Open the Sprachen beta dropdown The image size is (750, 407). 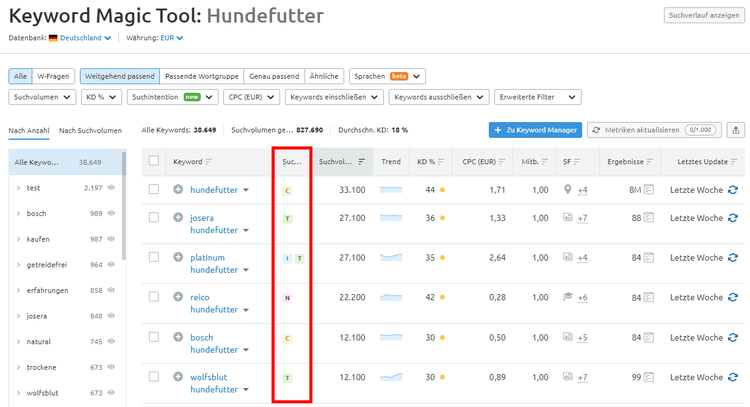tap(387, 76)
